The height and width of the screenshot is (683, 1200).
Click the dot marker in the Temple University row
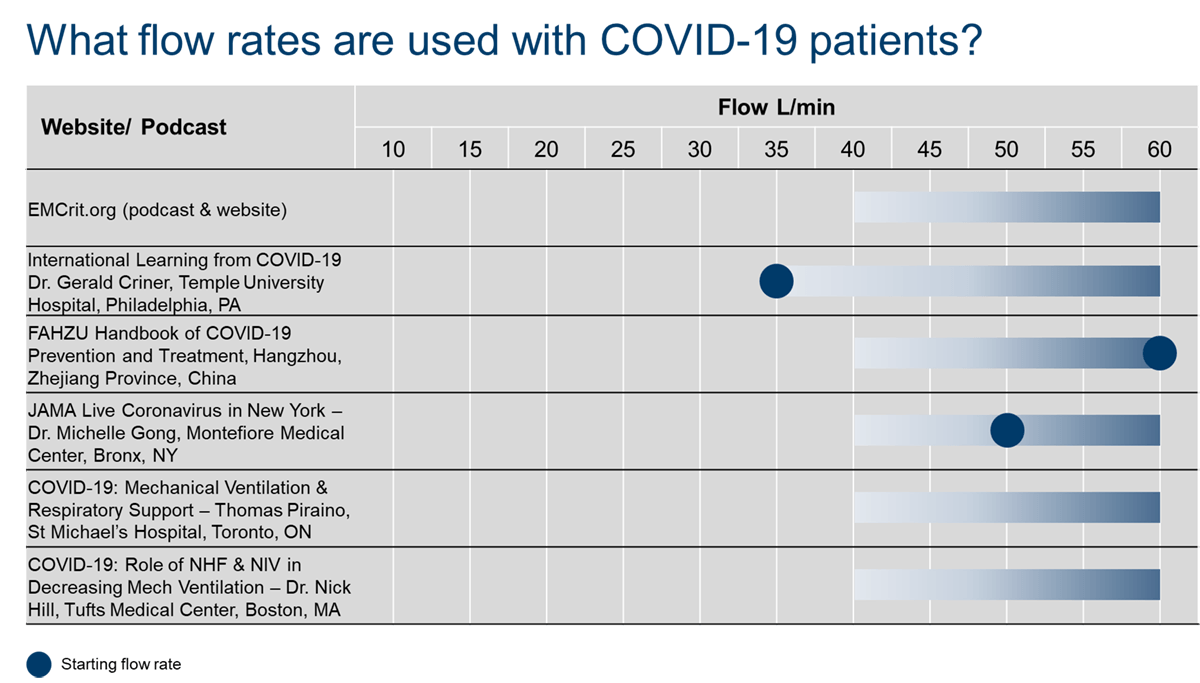click(x=776, y=281)
